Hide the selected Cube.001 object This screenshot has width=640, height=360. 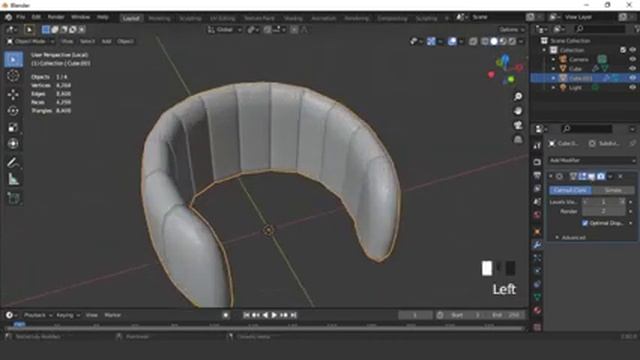[x=632, y=78]
